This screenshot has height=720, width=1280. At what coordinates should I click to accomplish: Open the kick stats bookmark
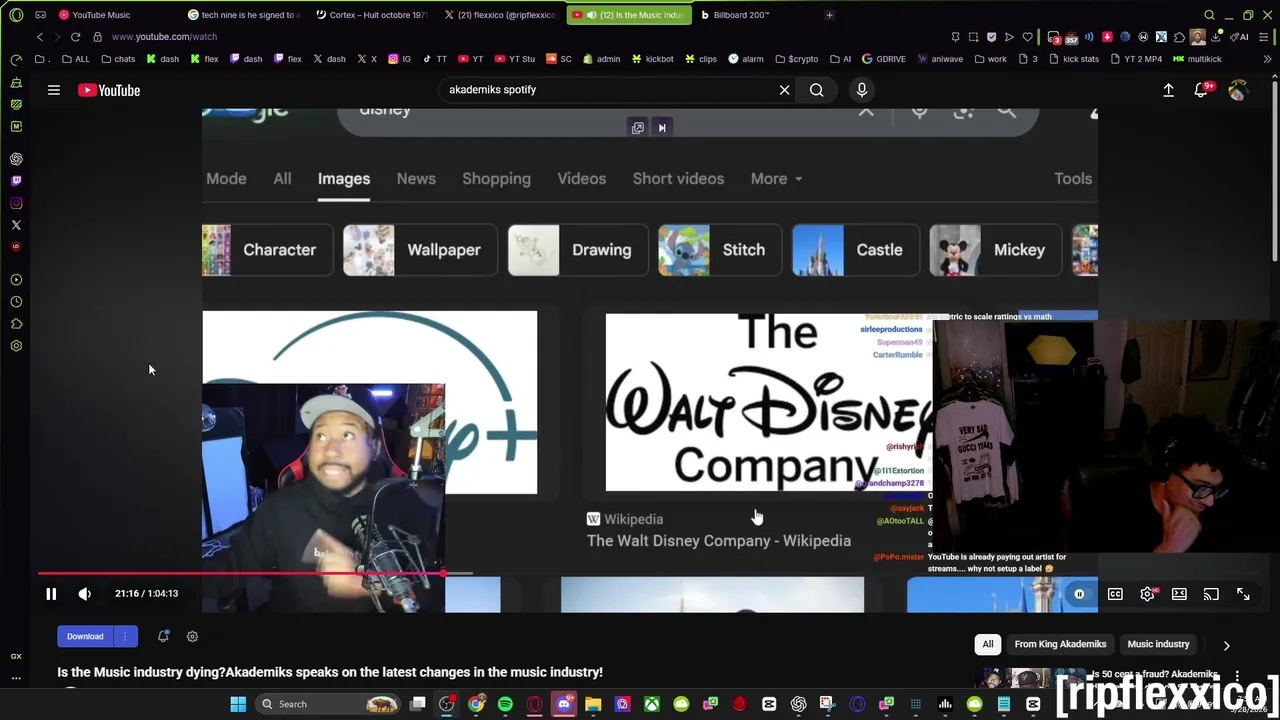pyautogui.click(x=1073, y=59)
